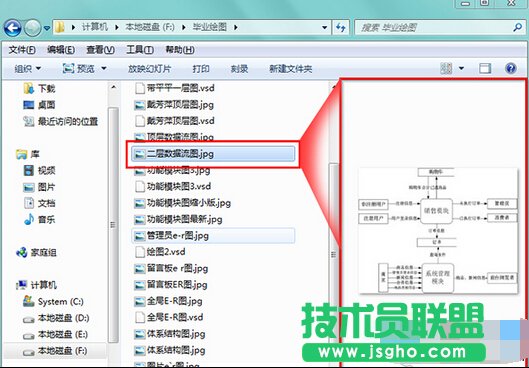Viewport: 529px width, 368px height.
Task: Click 新建文件夹 in the toolbar
Action: tap(290, 69)
